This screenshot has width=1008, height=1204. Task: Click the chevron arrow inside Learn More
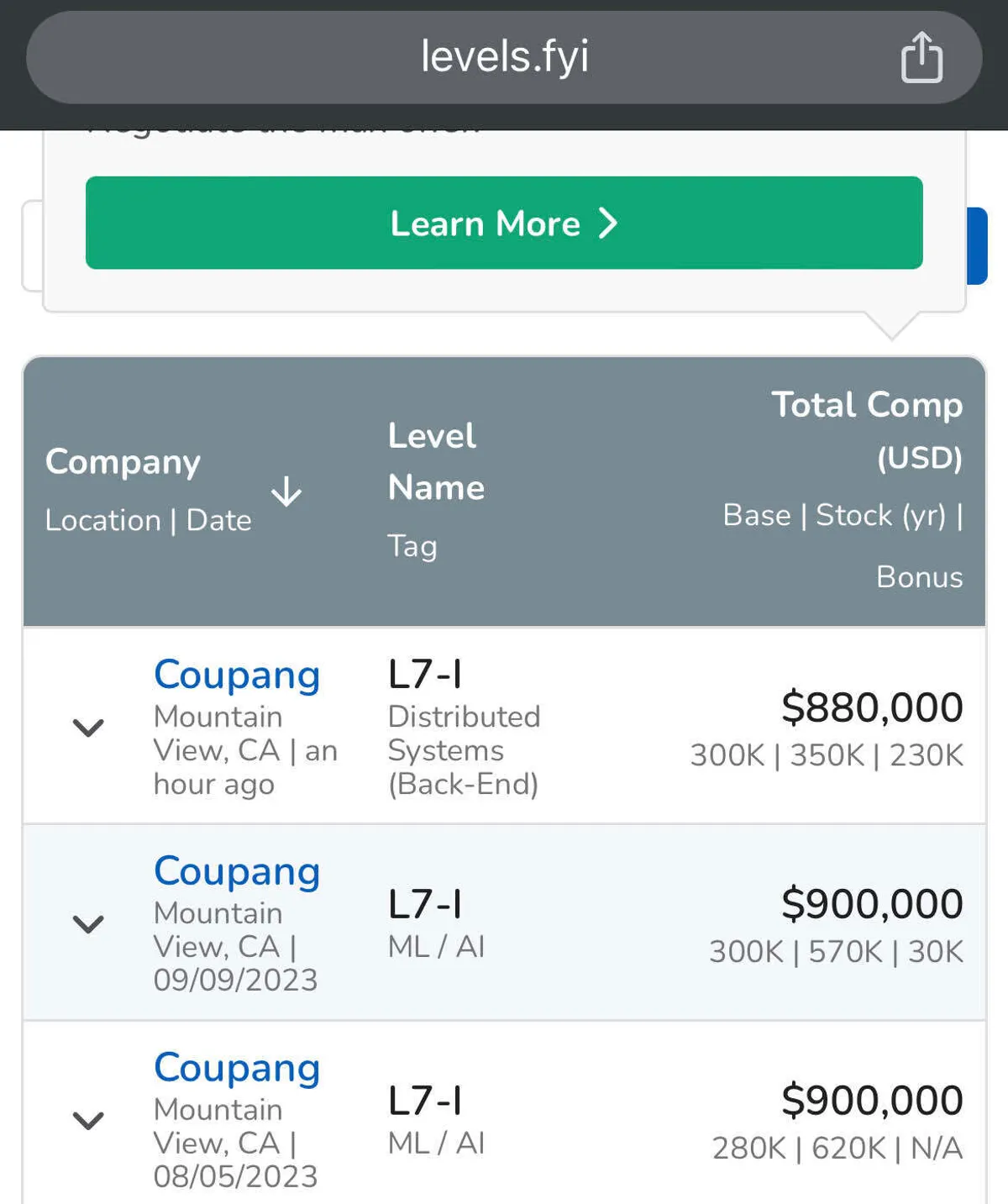coord(608,223)
